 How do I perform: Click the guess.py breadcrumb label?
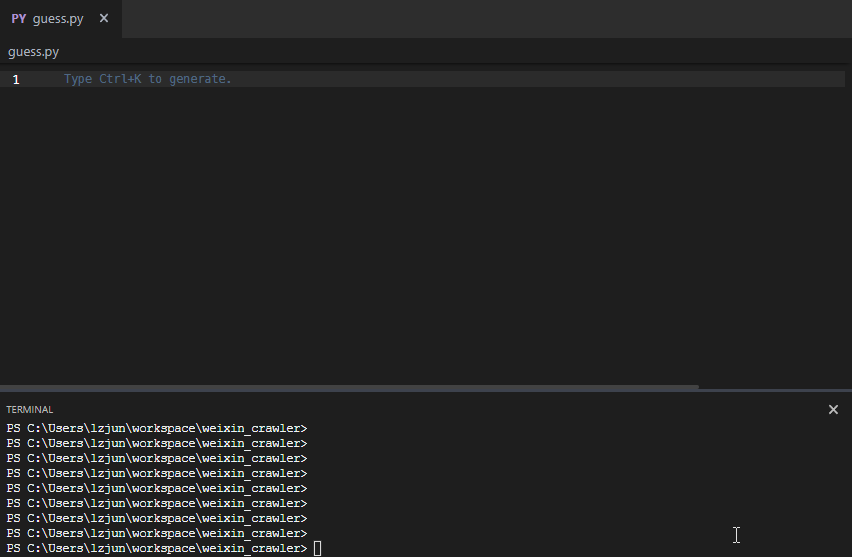33,52
